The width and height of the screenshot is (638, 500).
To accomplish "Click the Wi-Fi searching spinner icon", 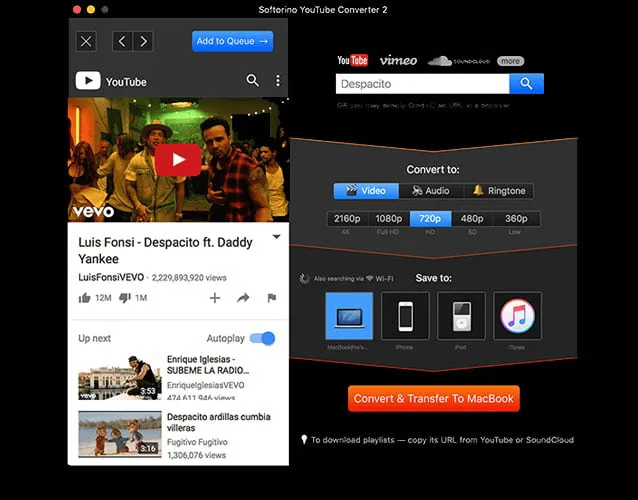I will [304, 279].
